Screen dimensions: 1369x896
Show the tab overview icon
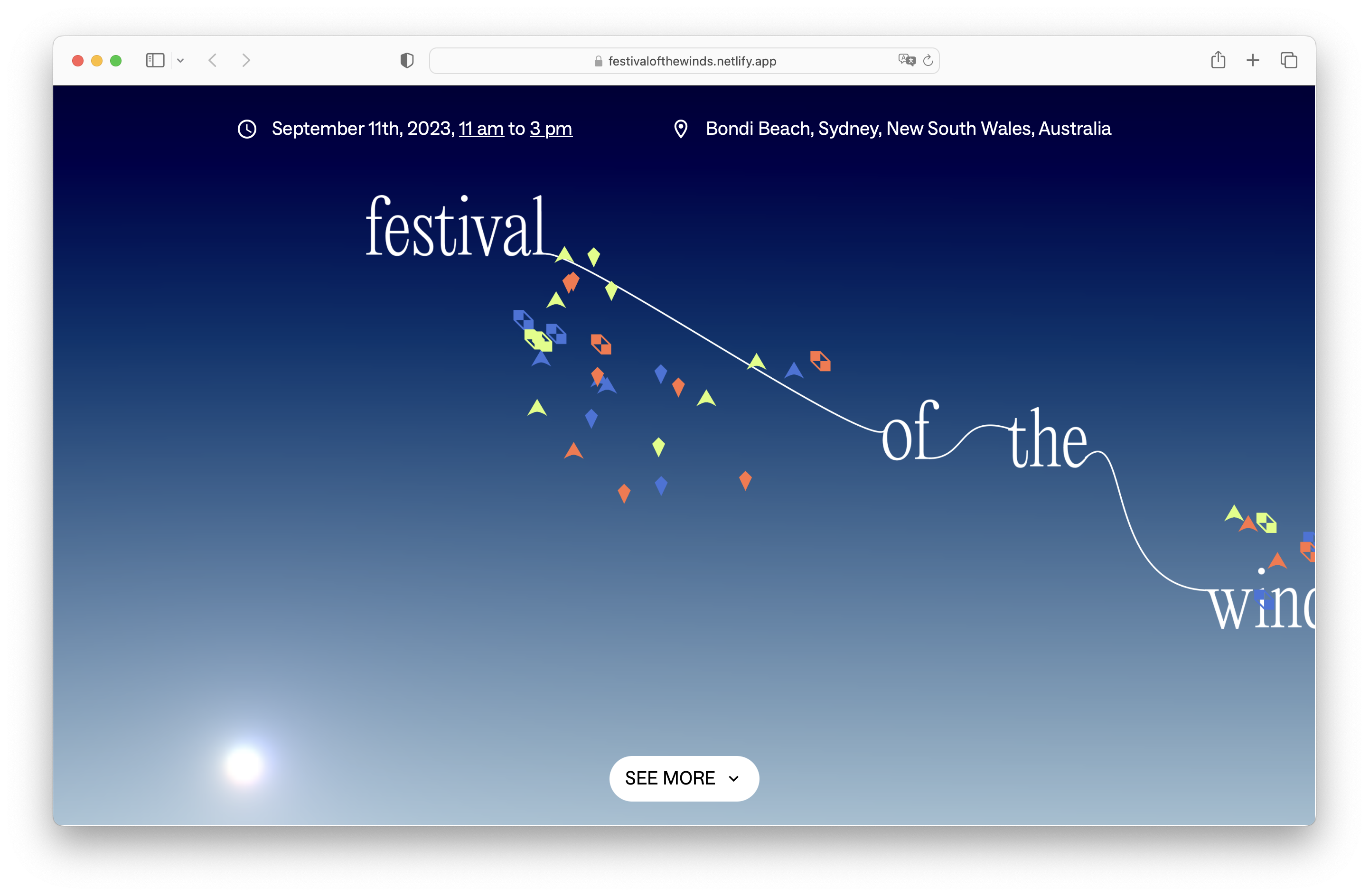[x=1288, y=60]
